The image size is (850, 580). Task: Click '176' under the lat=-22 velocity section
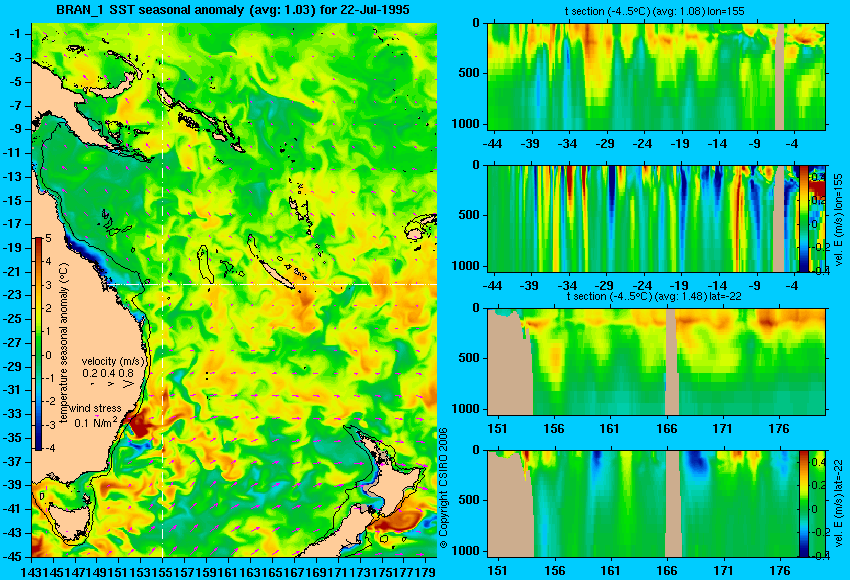click(780, 571)
